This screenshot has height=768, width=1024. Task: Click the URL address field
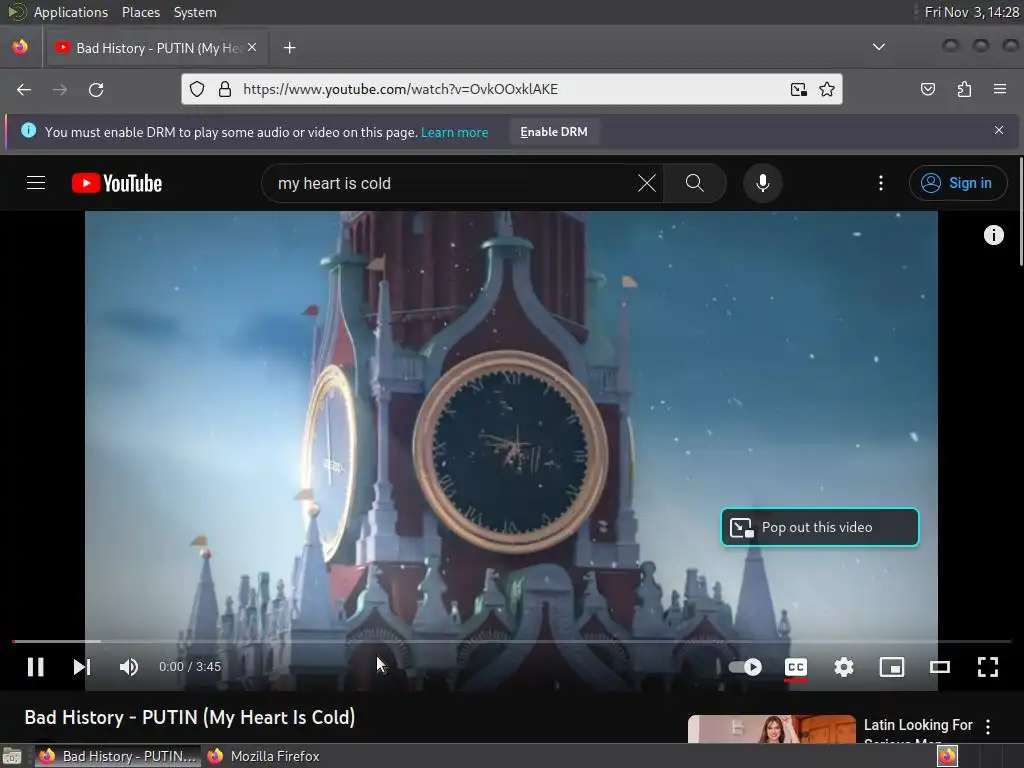511,89
